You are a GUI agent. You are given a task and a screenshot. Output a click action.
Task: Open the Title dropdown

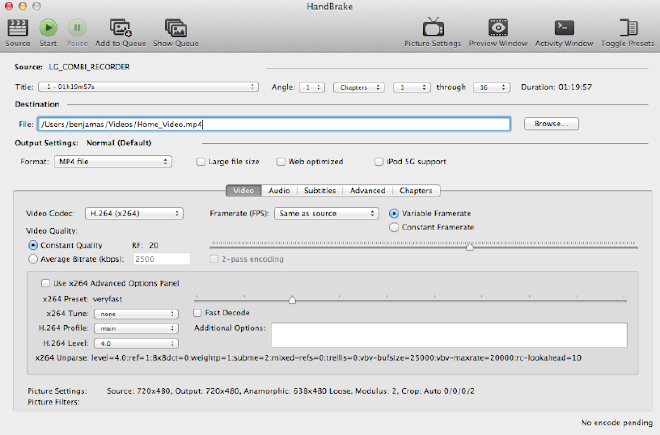[148, 87]
